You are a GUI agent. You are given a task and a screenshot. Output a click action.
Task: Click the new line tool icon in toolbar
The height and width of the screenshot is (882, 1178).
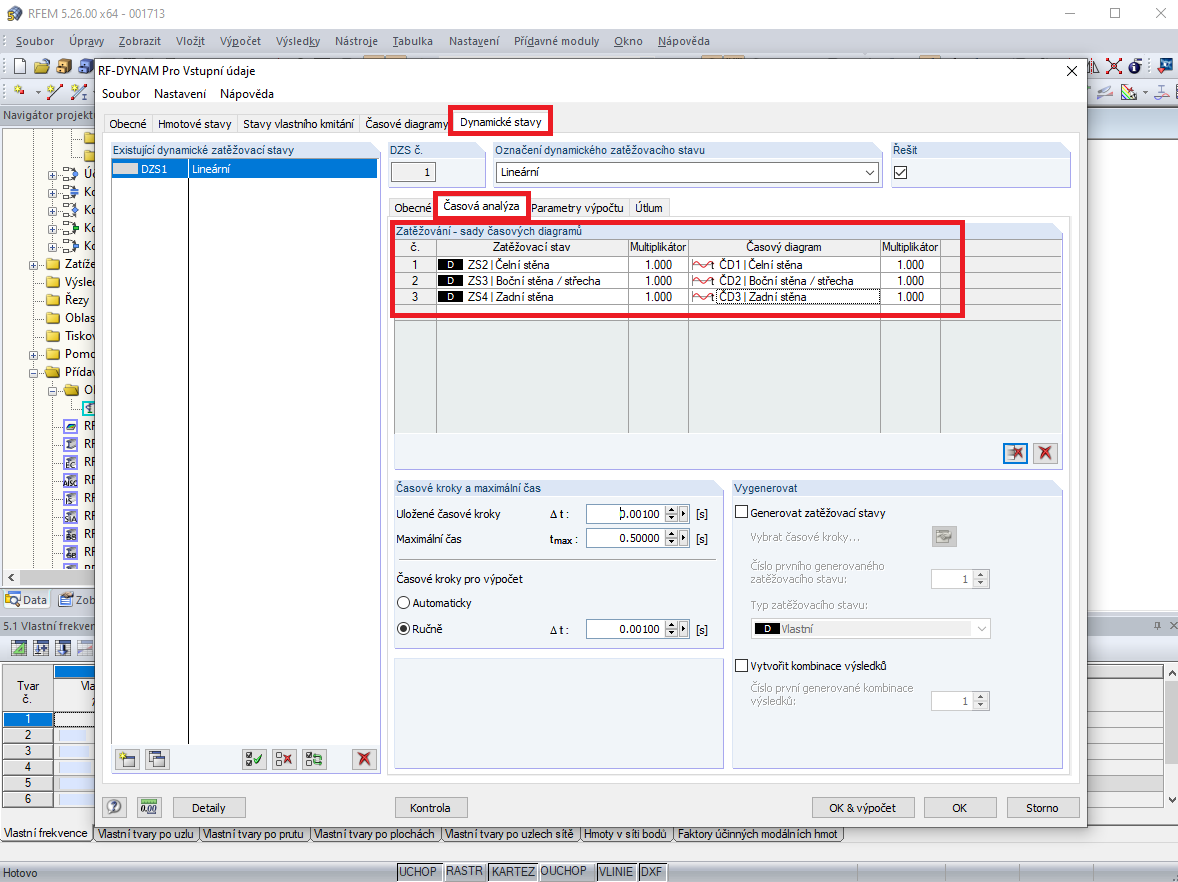[55, 92]
